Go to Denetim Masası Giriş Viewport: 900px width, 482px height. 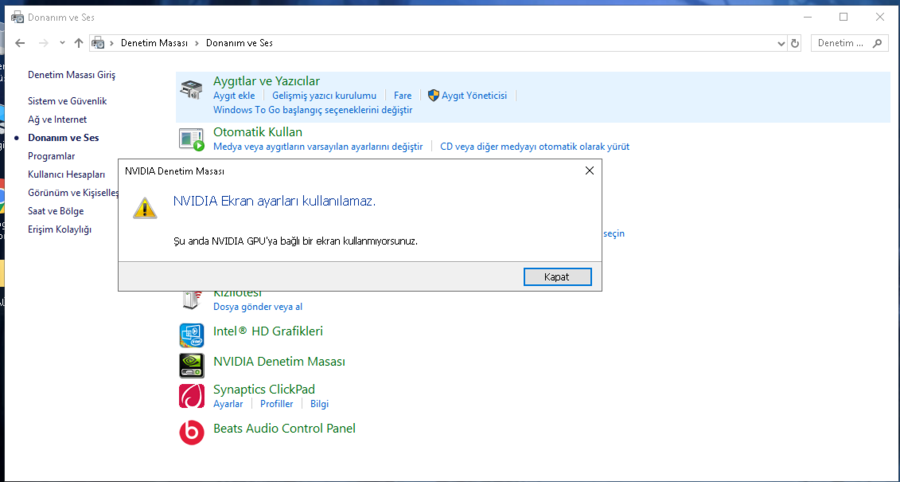(x=72, y=75)
